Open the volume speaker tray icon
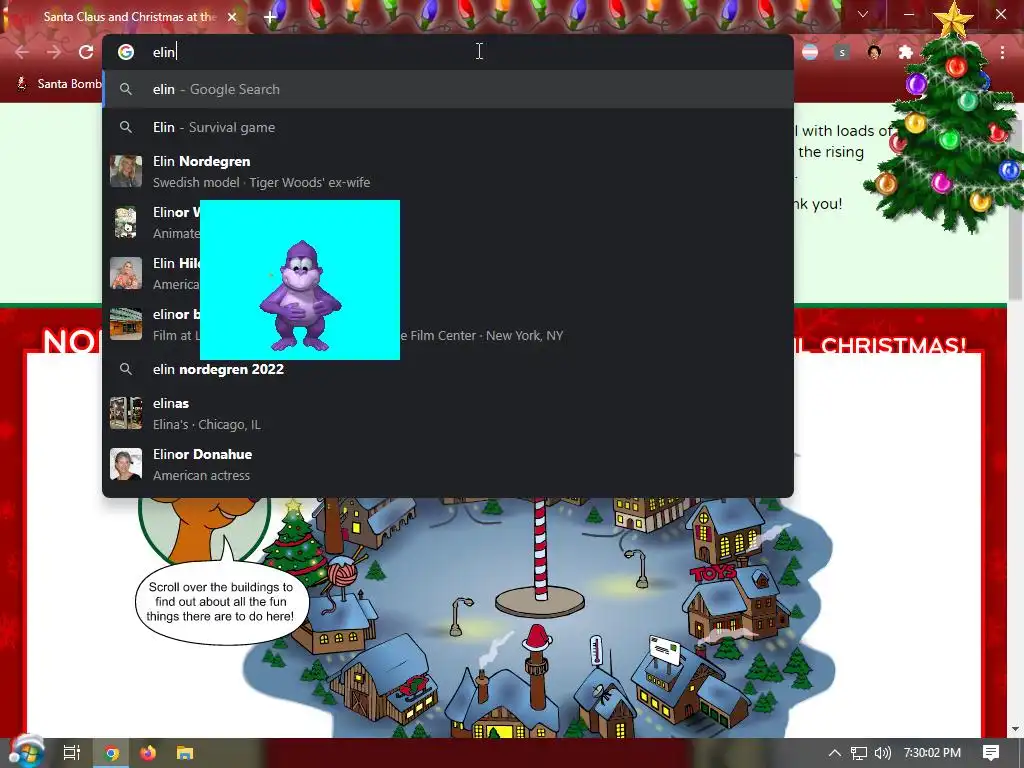Viewport: 1024px width, 768px height. tap(882, 753)
